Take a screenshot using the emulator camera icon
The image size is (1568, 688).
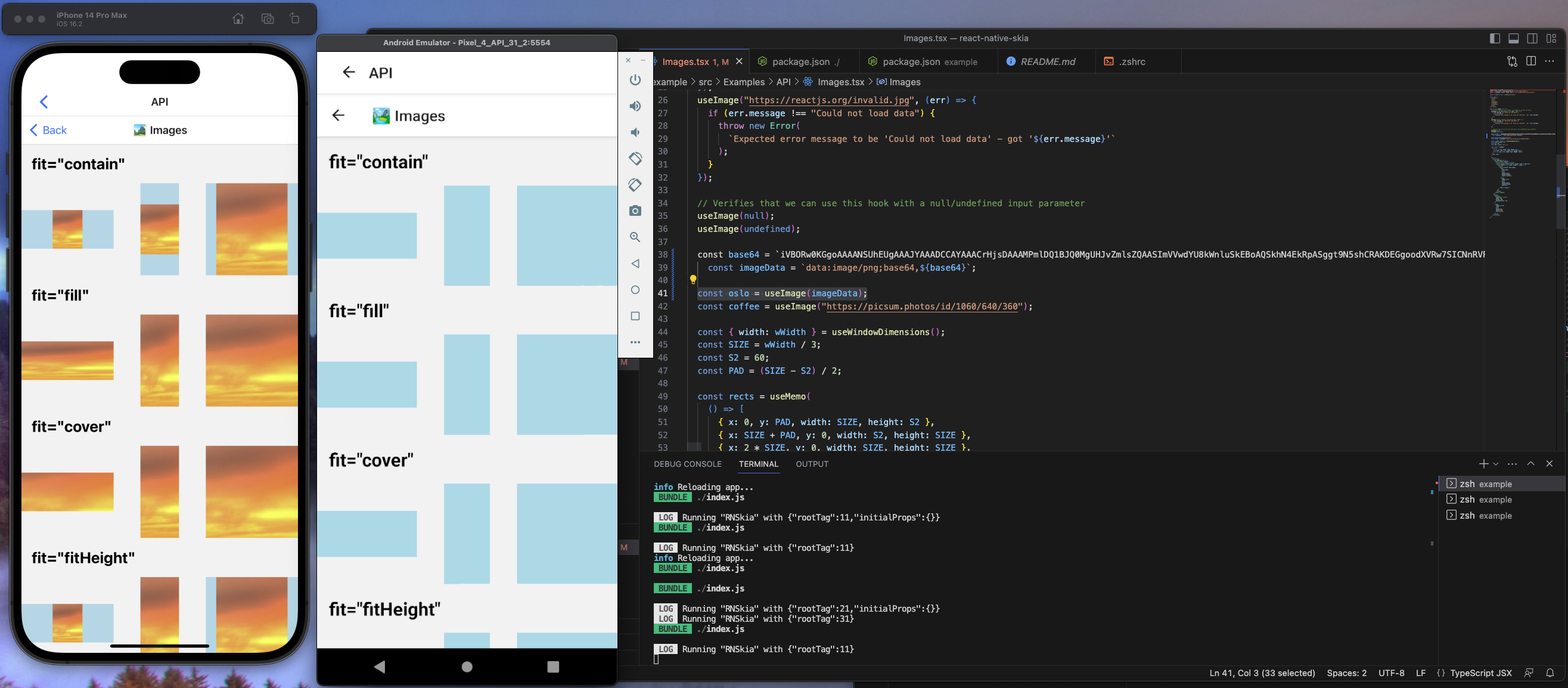coord(635,210)
